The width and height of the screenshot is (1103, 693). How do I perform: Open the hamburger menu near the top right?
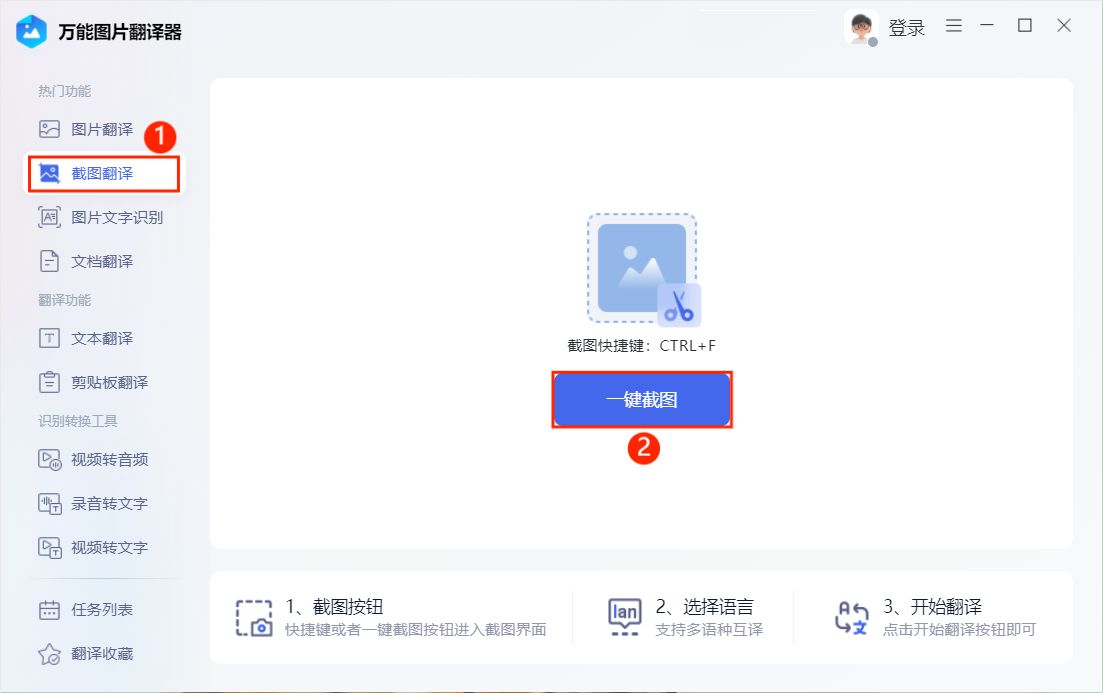[953, 26]
